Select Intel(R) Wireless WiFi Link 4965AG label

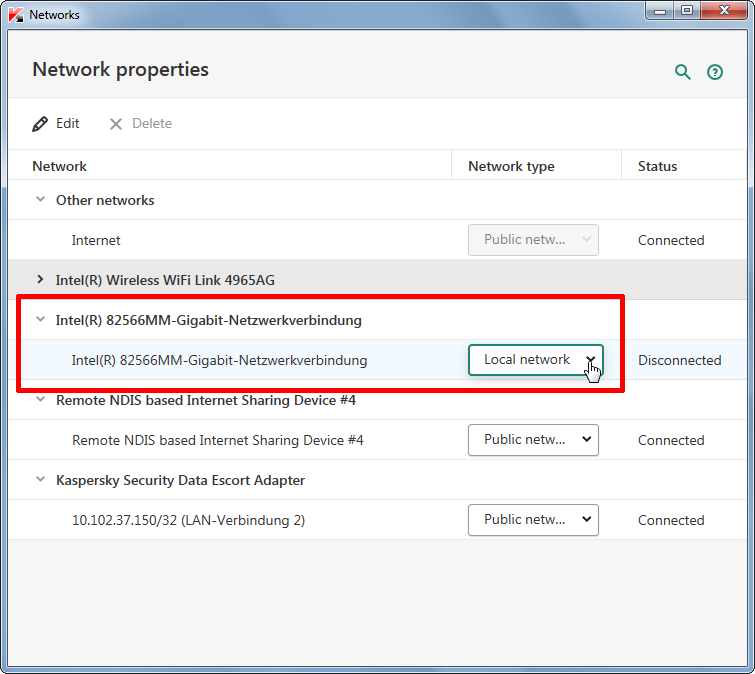(x=165, y=280)
